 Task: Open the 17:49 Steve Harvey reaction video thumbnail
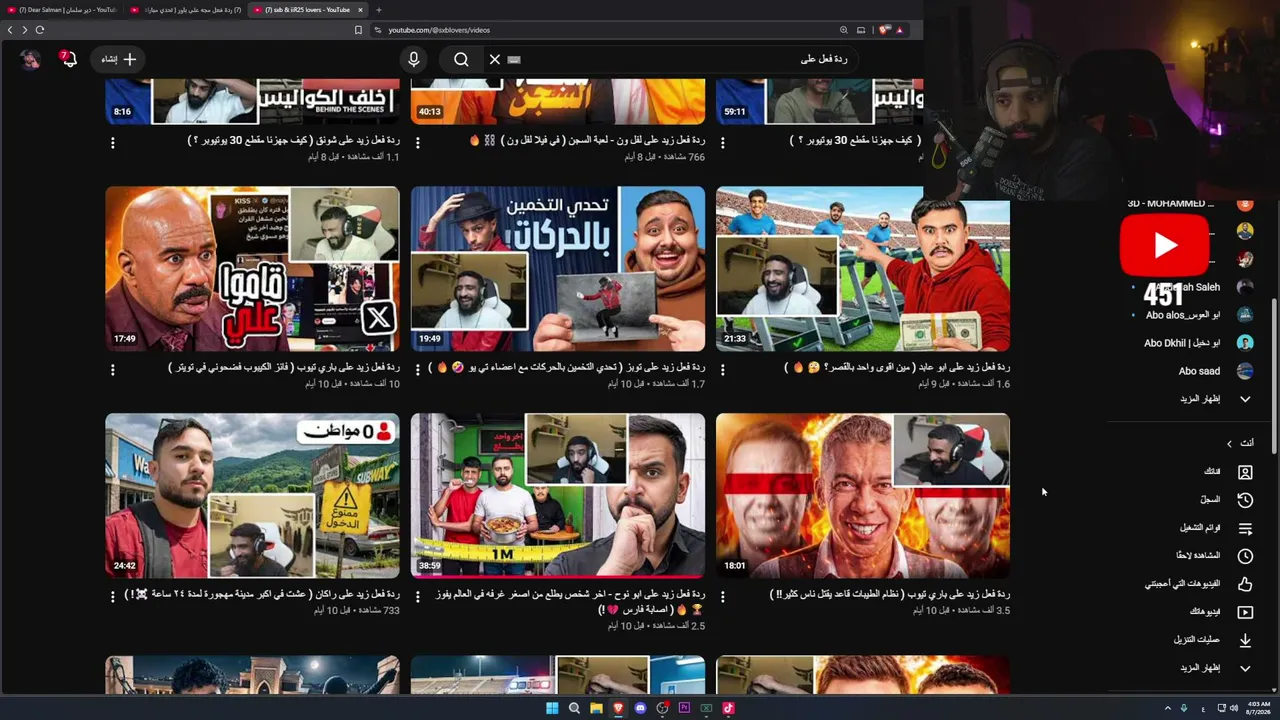coord(252,269)
